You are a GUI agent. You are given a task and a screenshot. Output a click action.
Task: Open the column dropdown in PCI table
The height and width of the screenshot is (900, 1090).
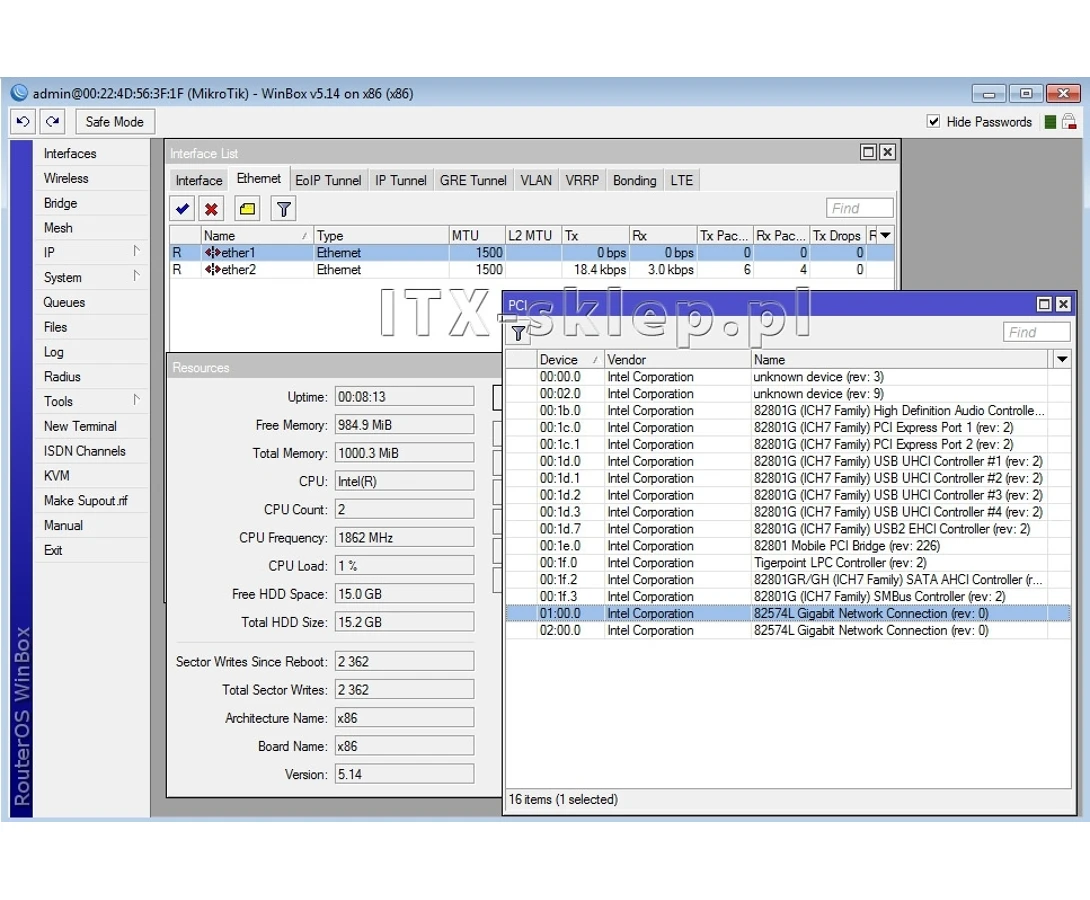coord(1061,359)
